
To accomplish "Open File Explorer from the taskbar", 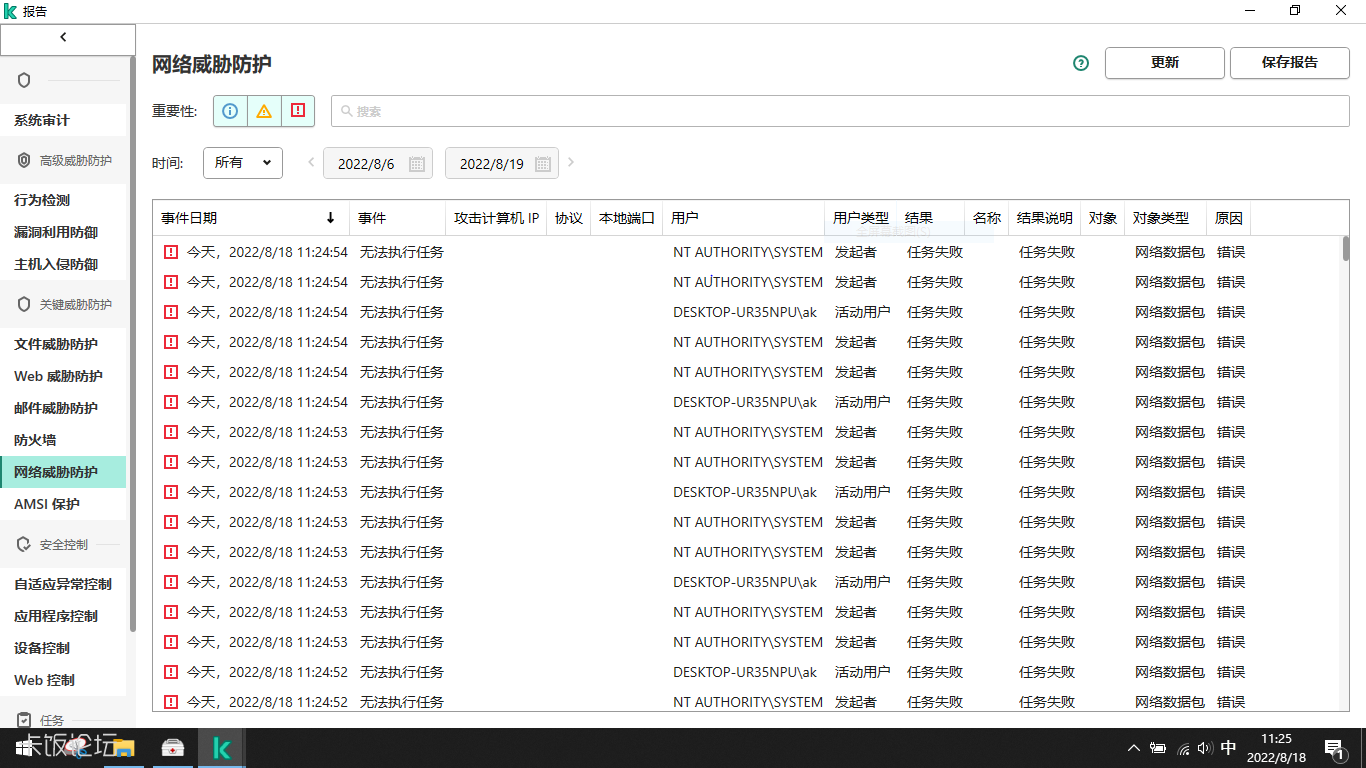I will (124, 748).
